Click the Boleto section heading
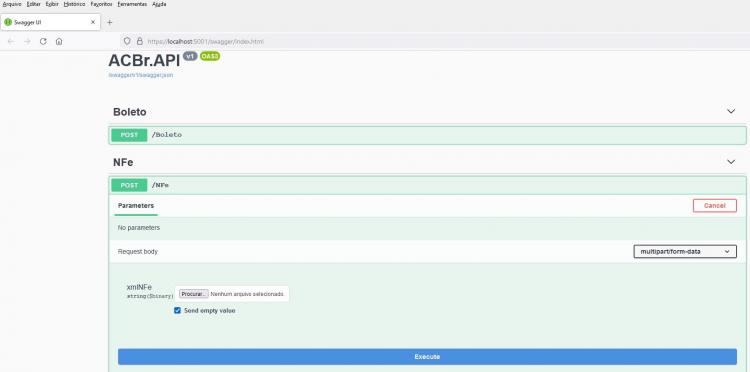This screenshot has height=372, width=750. (x=130, y=112)
